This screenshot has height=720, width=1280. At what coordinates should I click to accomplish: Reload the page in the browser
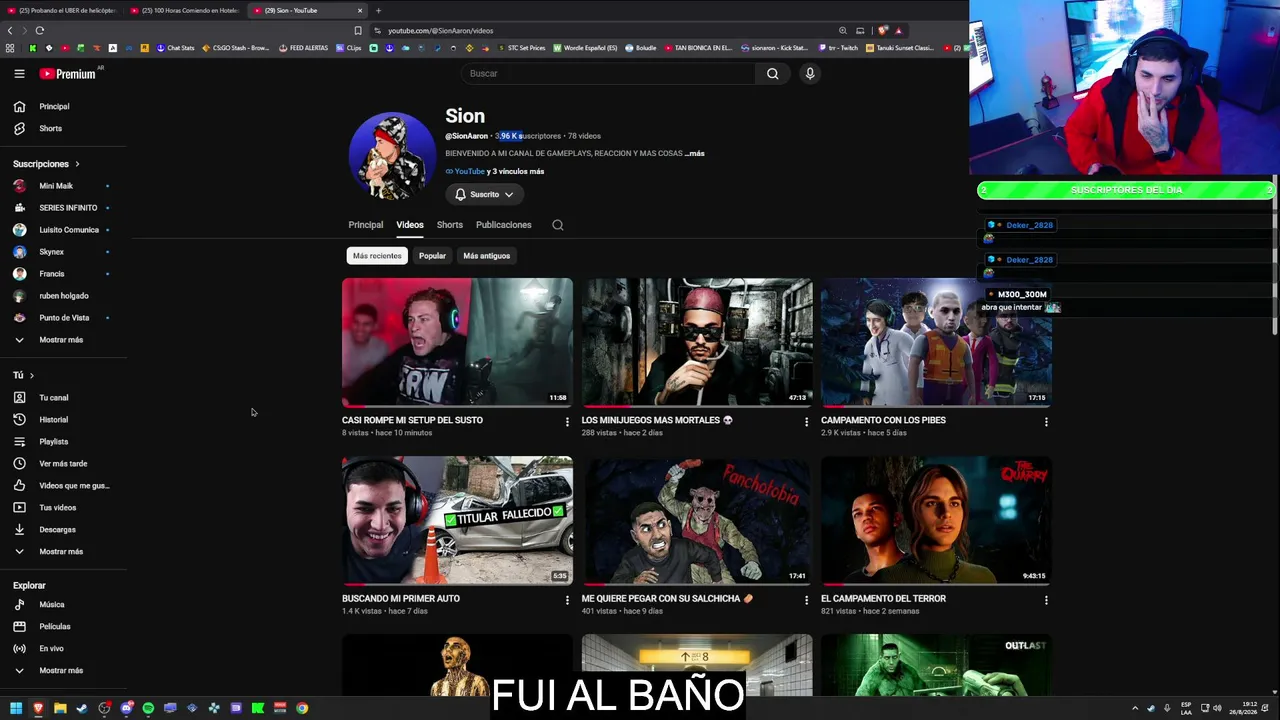(39, 30)
